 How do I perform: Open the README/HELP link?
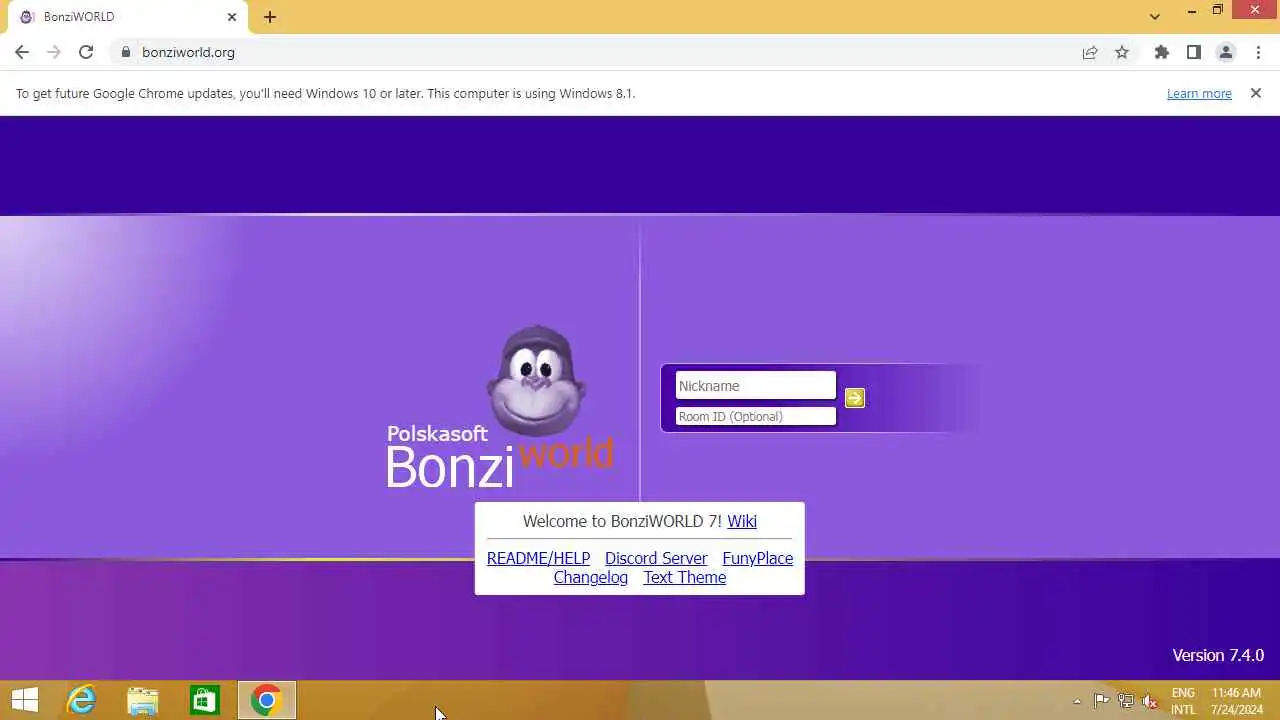pyautogui.click(x=538, y=558)
